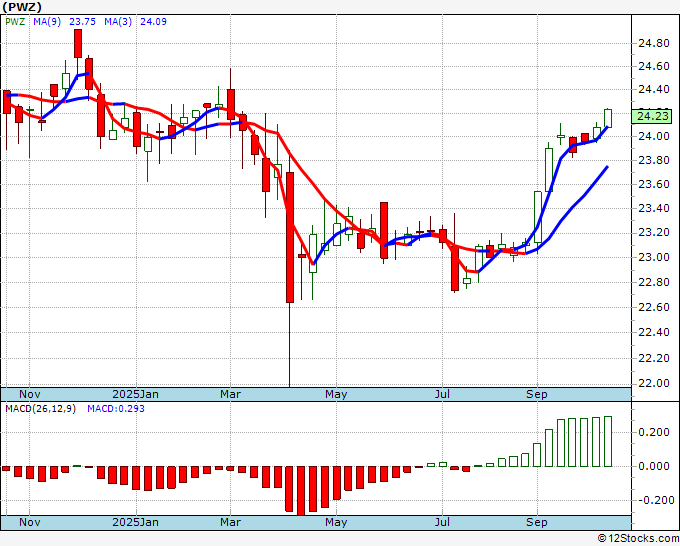
Task: Click Mar on the price chart date axis
Action: click(230, 394)
